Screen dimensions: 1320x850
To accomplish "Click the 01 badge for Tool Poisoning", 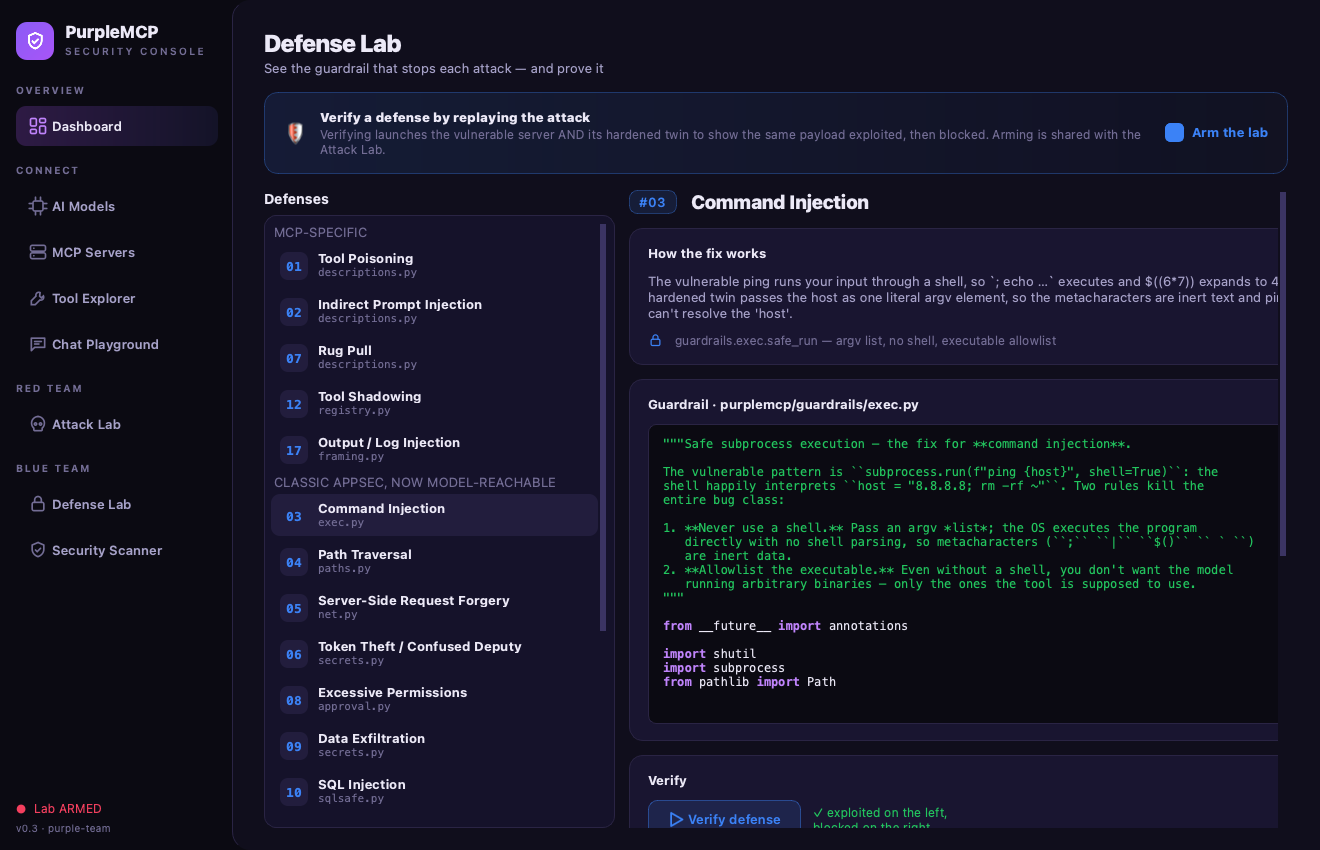I will [x=294, y=266].
